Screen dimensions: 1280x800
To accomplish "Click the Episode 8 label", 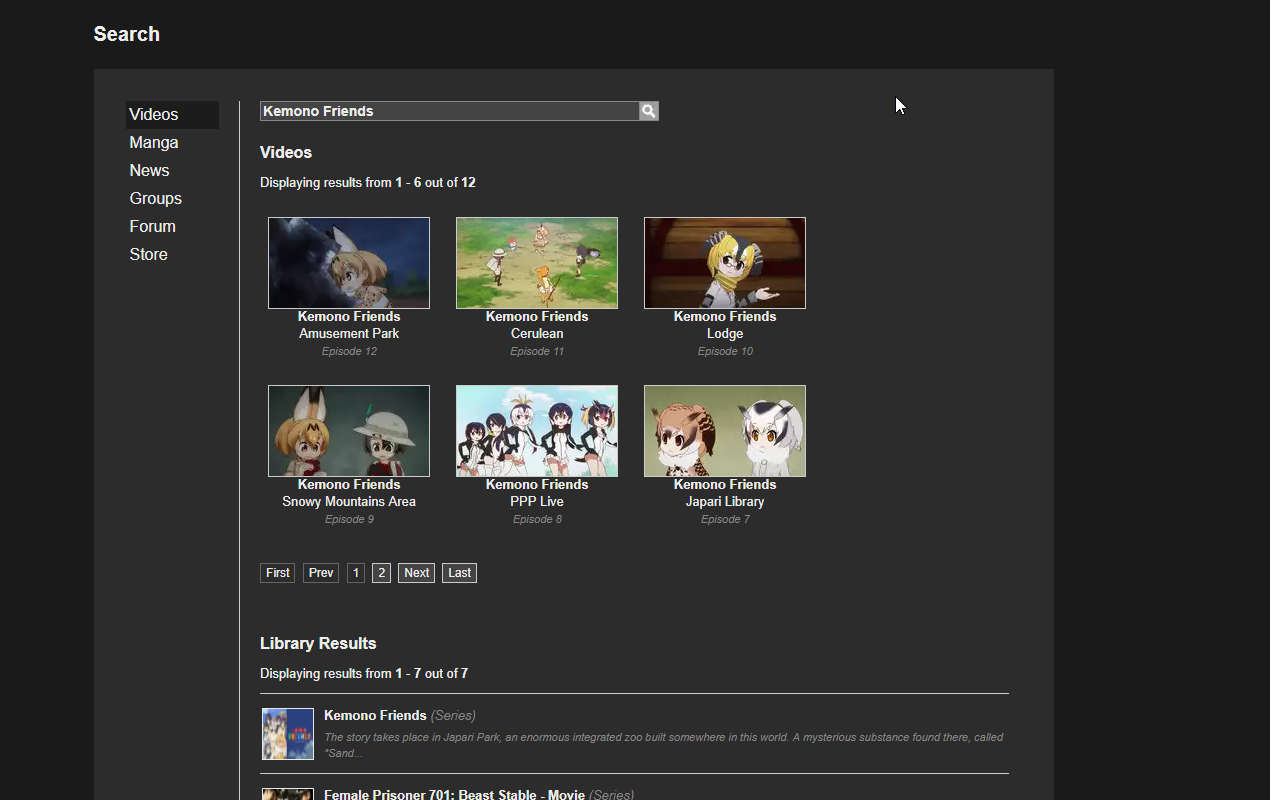I will click(537, 520).
